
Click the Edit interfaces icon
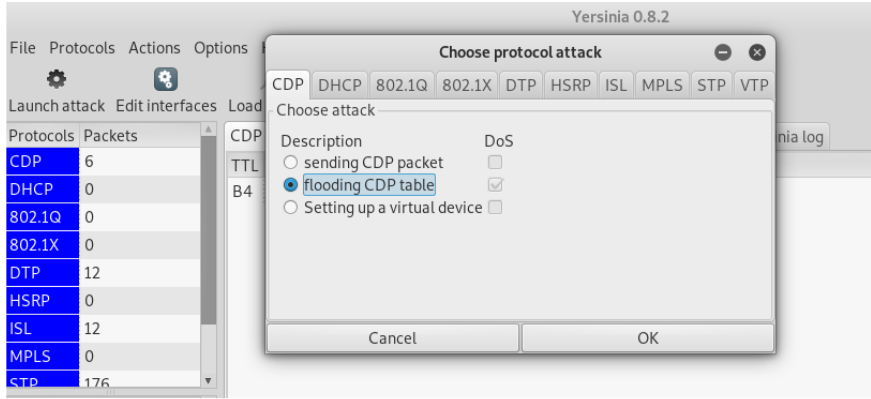click(x=166, y=79)
